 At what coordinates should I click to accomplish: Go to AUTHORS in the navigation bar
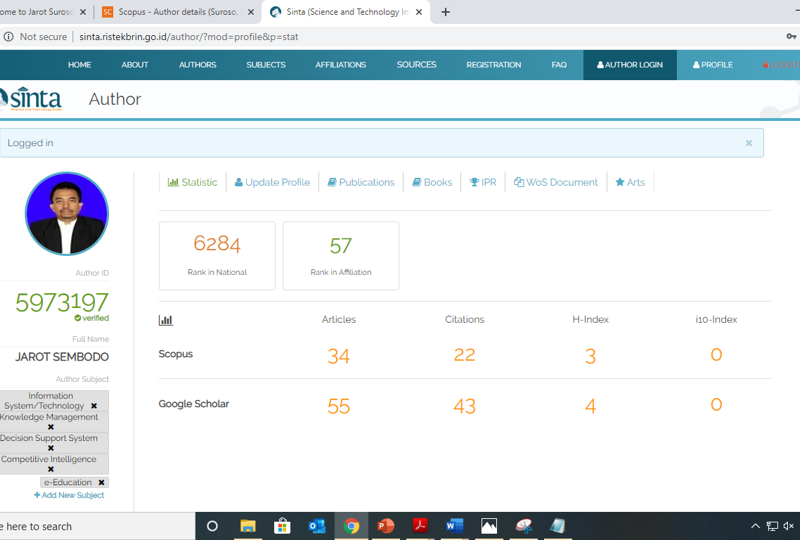(x=197, y=65)
